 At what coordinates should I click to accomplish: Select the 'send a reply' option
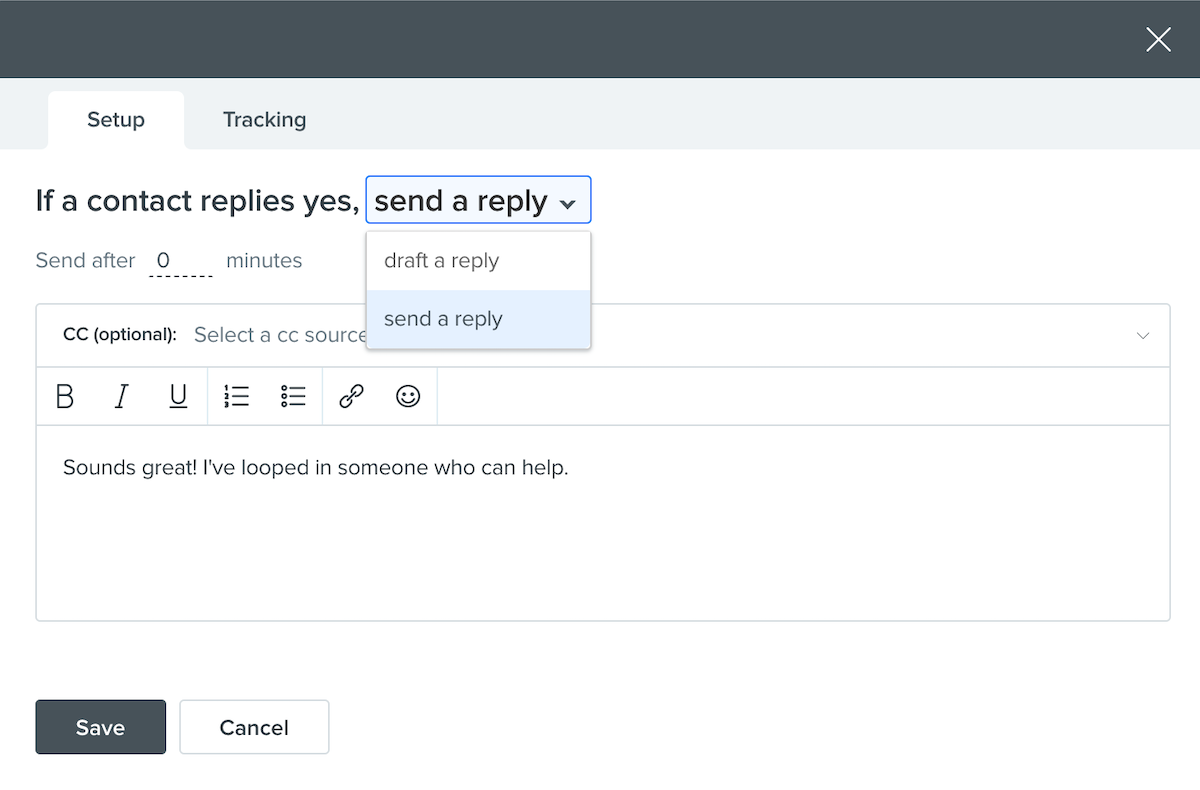tap(478, 319)
